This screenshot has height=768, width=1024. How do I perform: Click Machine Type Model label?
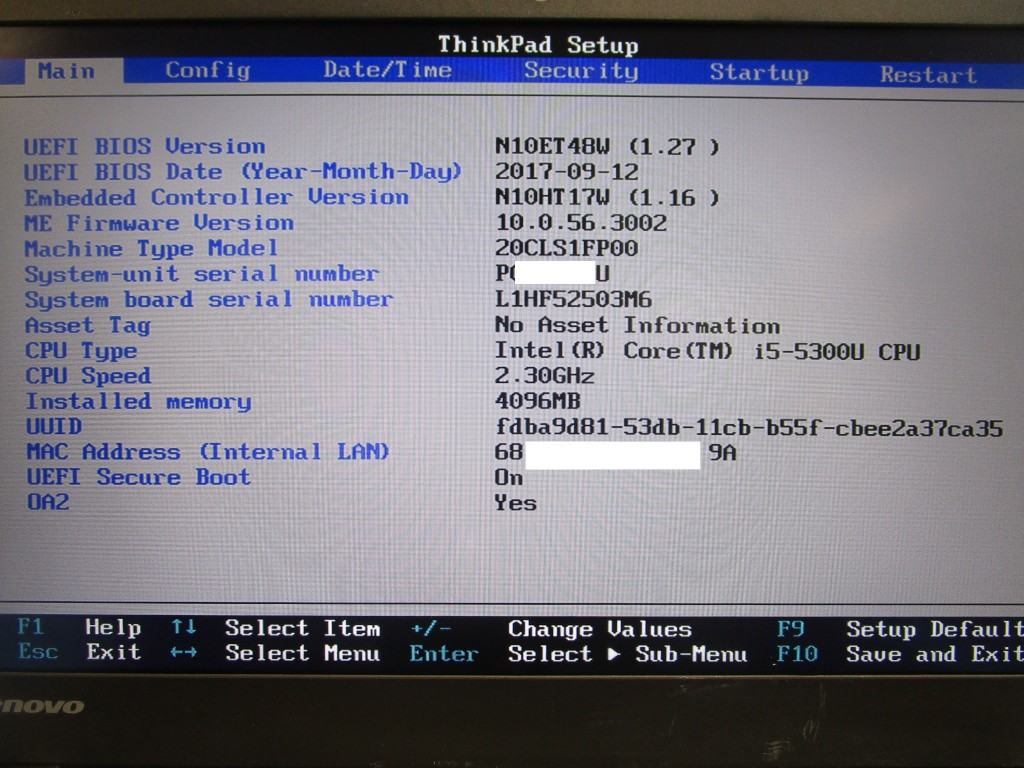[152, 249]
